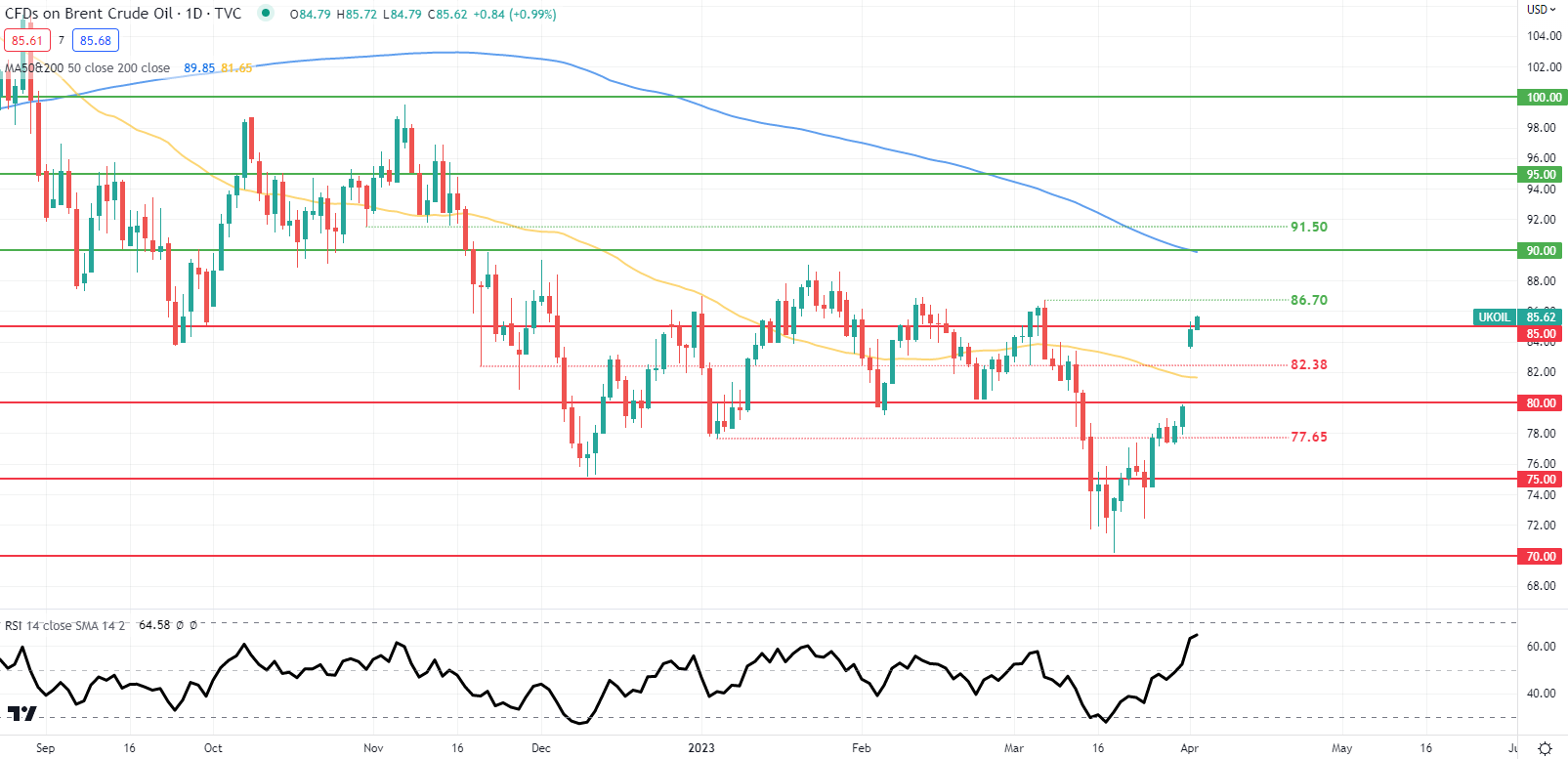Click the green market status dot

pyautogui.click(x=265, y=14)
